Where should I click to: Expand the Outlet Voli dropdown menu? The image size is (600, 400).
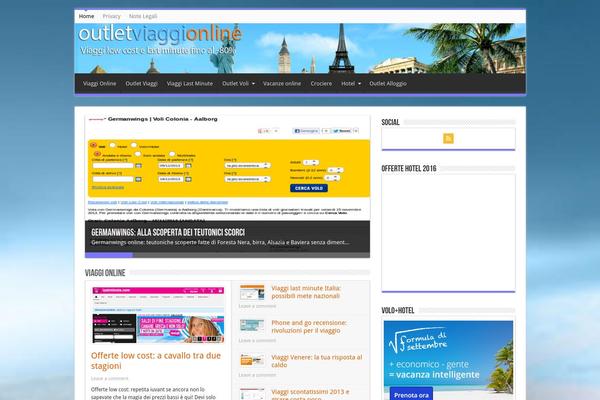[x=238, y=83]
